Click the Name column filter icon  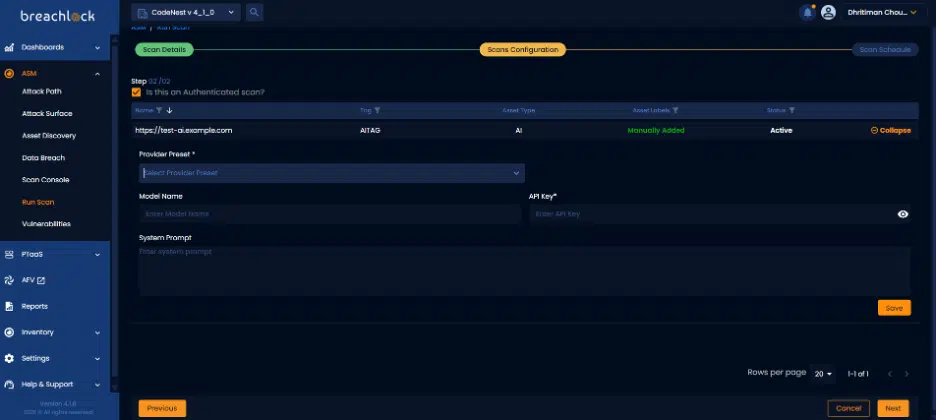coord(159,110)
